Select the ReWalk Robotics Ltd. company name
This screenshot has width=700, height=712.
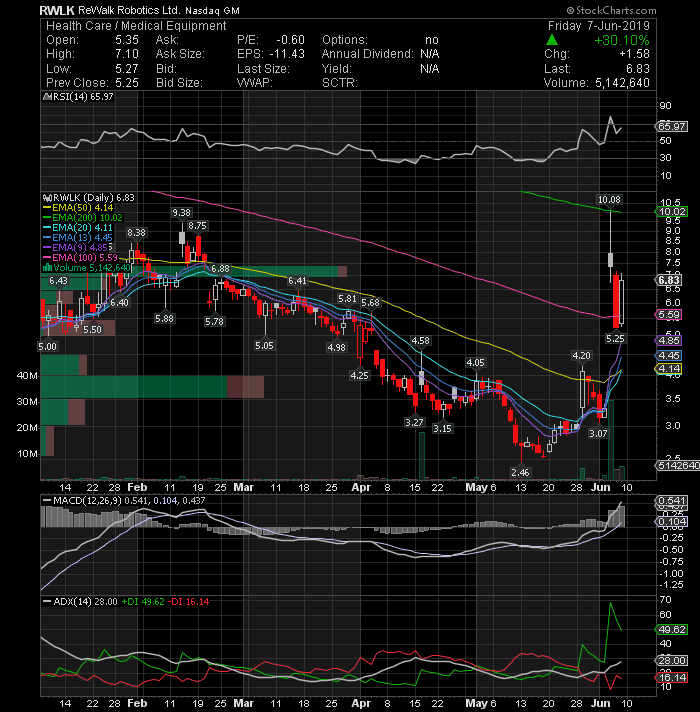pyautogui.click(x=129, y=10)
